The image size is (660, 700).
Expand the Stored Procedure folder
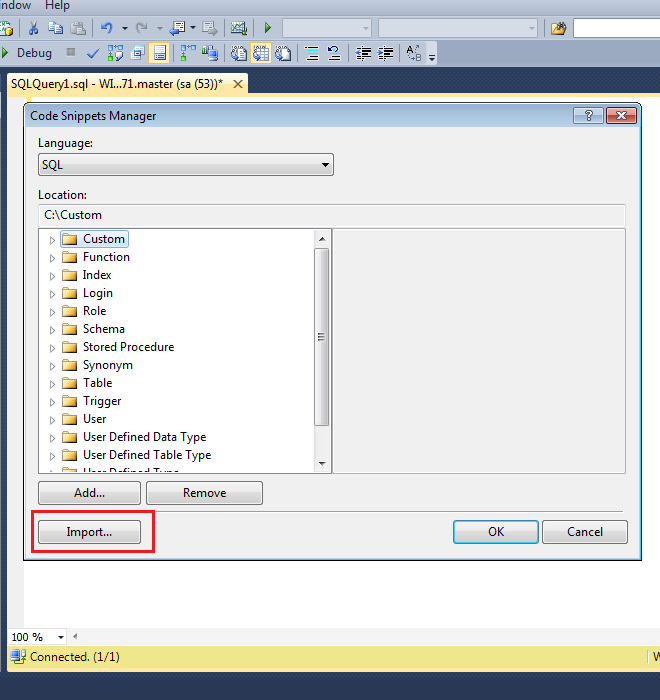tap(53, 348)
